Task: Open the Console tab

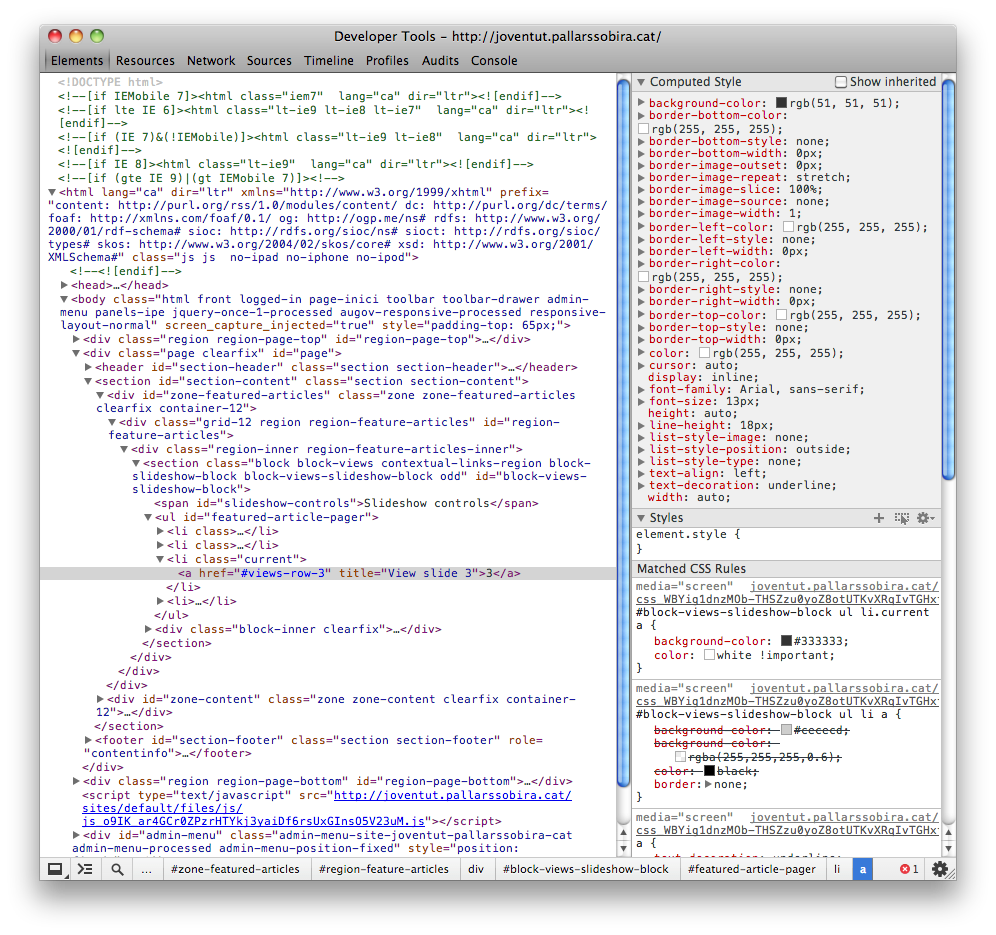Action: pyautogui.click(x=494, y=60)
